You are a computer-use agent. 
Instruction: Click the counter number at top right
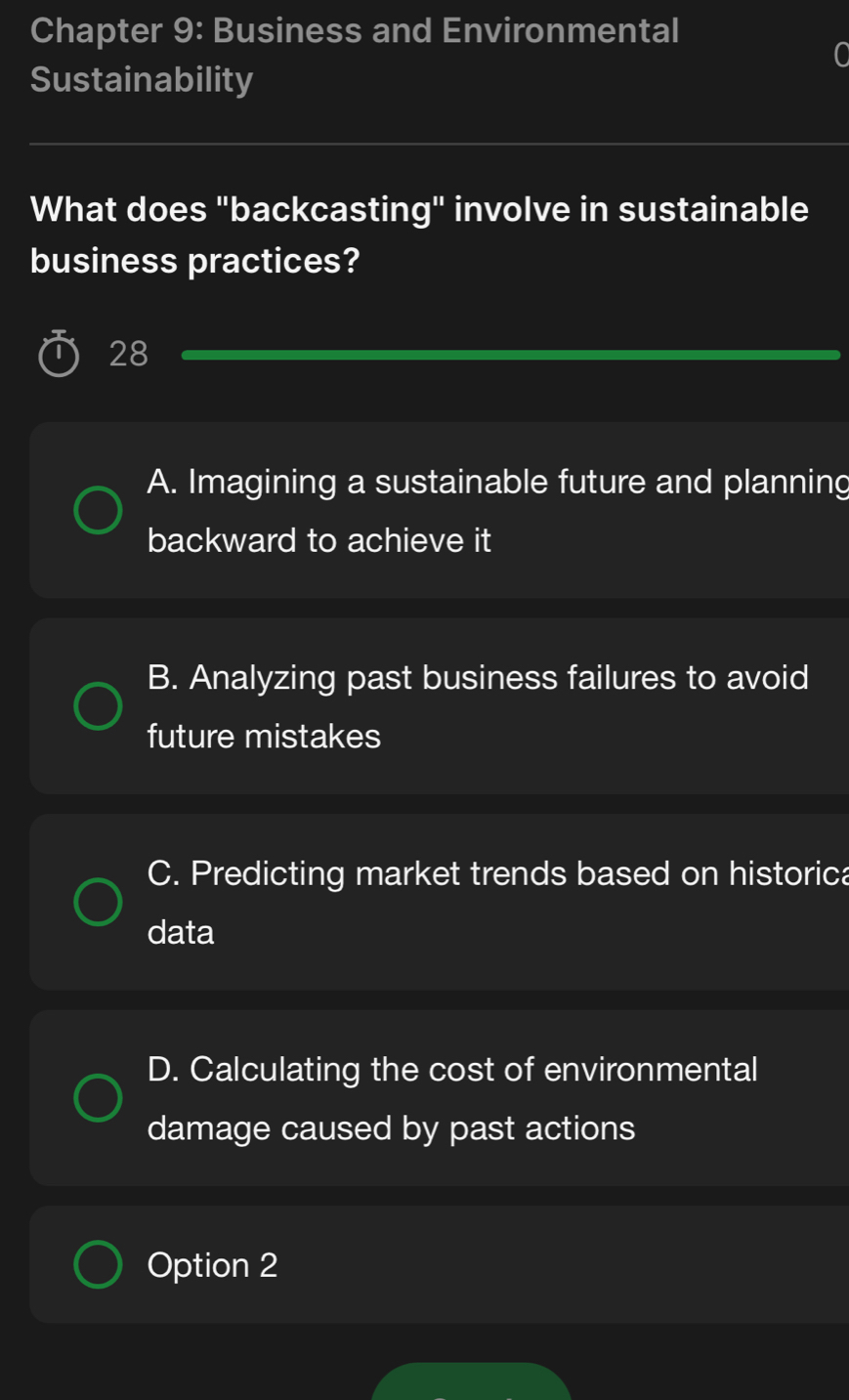tap(839, 56)
